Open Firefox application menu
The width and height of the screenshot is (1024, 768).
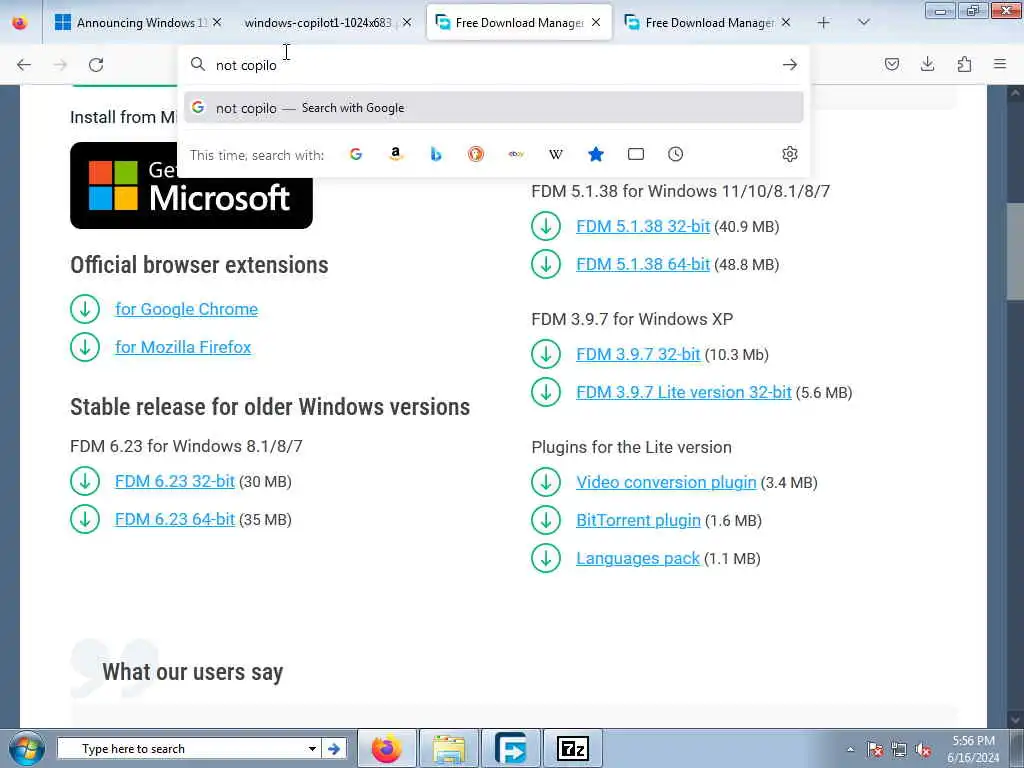click(1000, 64)
